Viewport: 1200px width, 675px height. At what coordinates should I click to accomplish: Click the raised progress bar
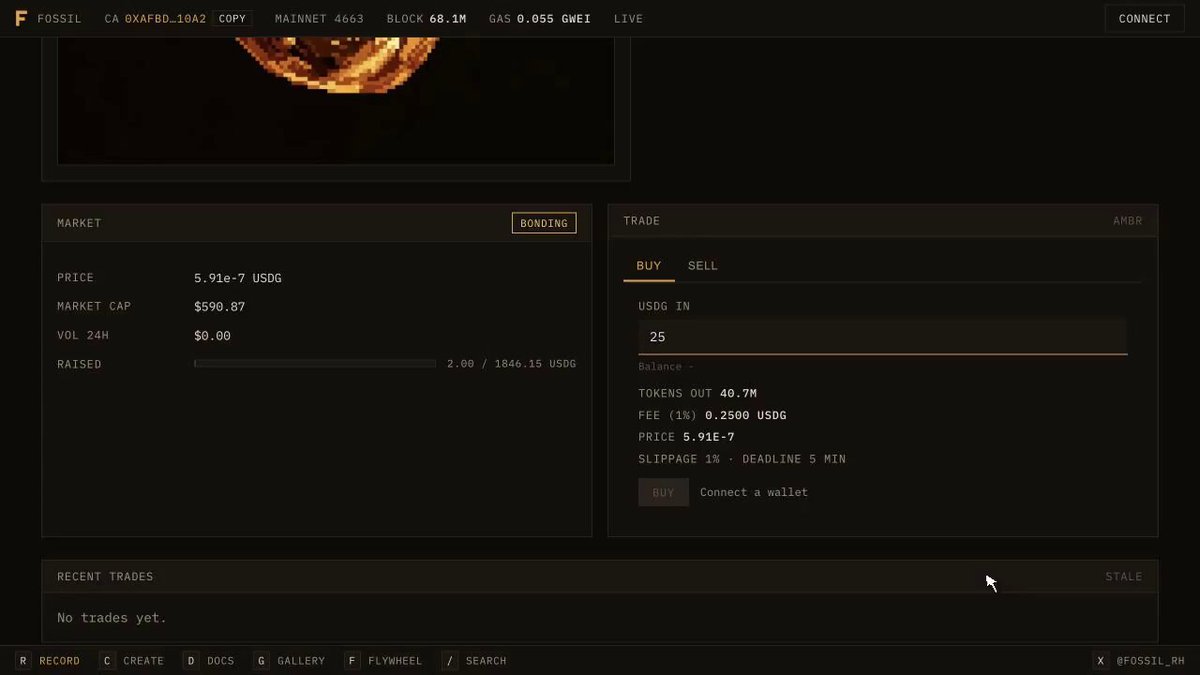coord(315,364)
